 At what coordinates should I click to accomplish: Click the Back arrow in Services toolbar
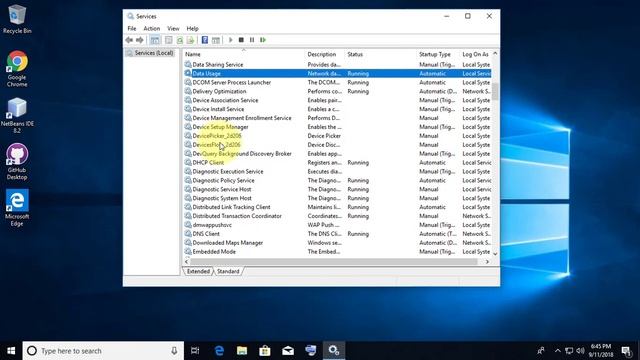tap(129, 40)
